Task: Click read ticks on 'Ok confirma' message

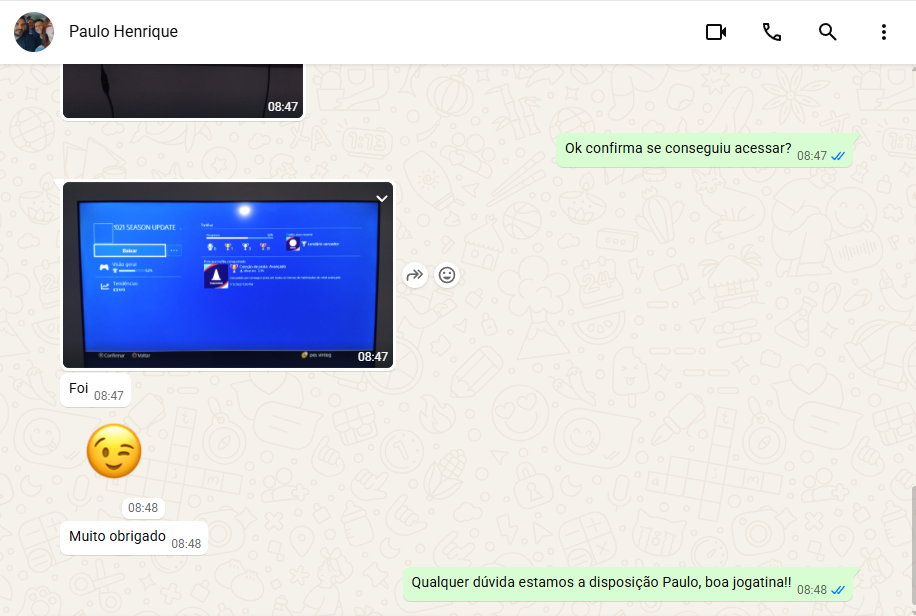Action: (838, 156)
